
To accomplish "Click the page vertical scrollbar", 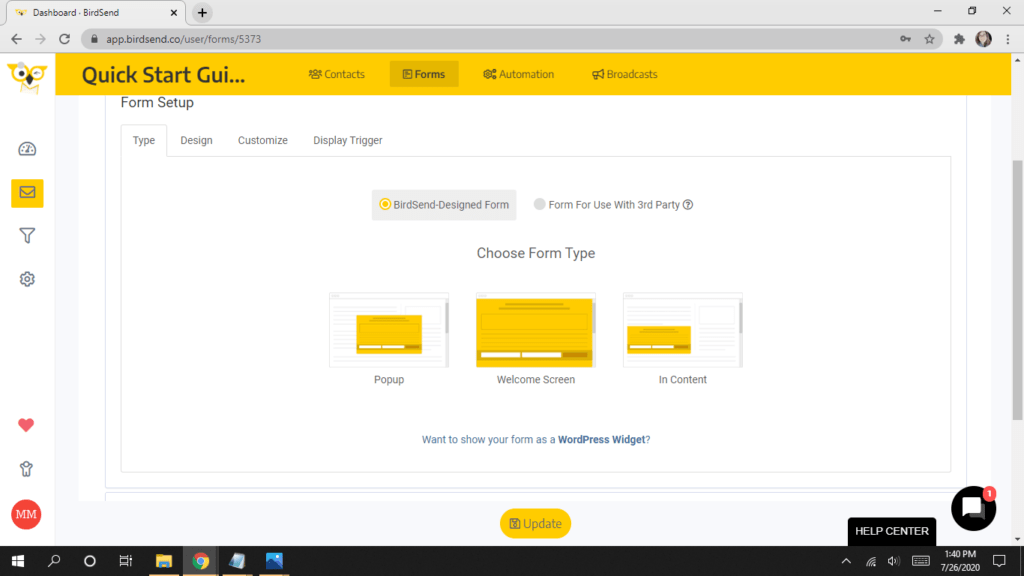I will (1017, 291).
